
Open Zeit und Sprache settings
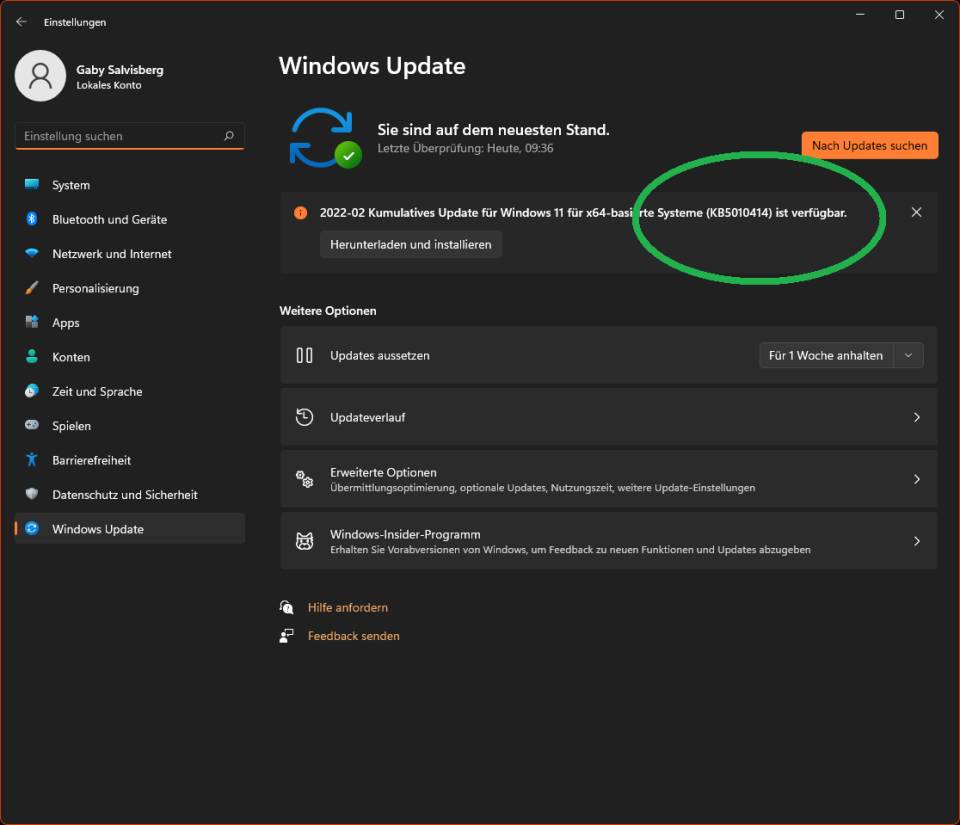(x=130, y=391)
